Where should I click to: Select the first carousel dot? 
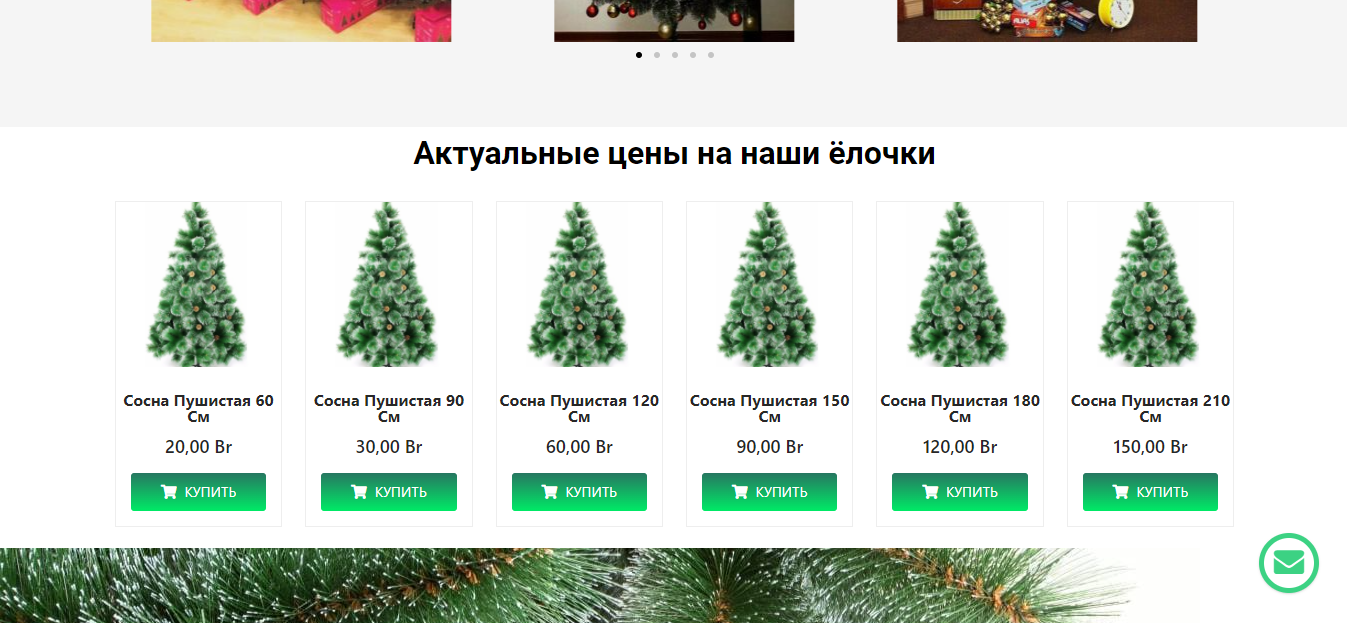(x=639, y=55)
